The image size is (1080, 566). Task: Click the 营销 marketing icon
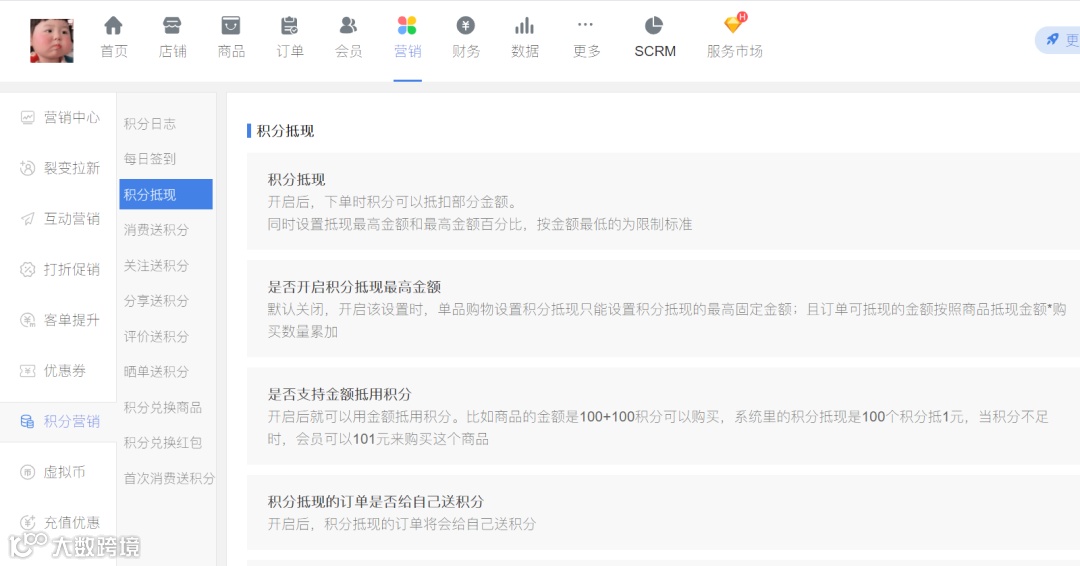pyautogui.click(x=407, y=26)
